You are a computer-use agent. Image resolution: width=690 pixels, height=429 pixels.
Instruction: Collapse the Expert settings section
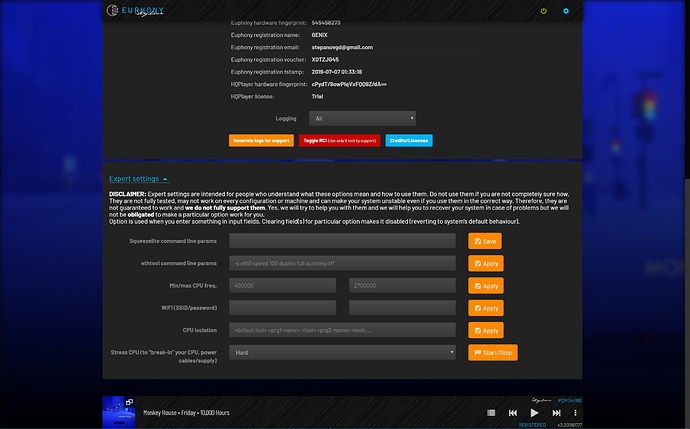[139, 179]
